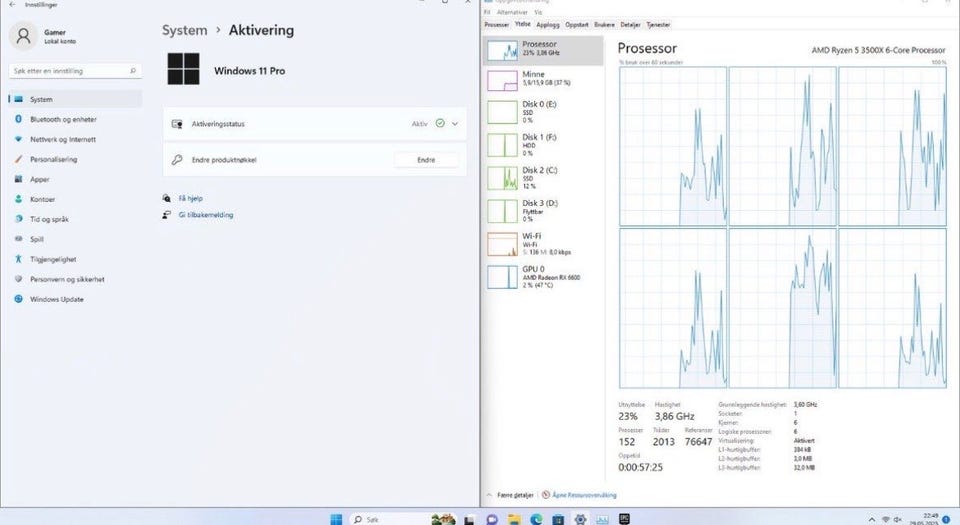Image resolution: width=960 pixels, height=525 pixels.
Task: Select Wi-Fi in Task Manager sidebar
Action: pos(543,244)
